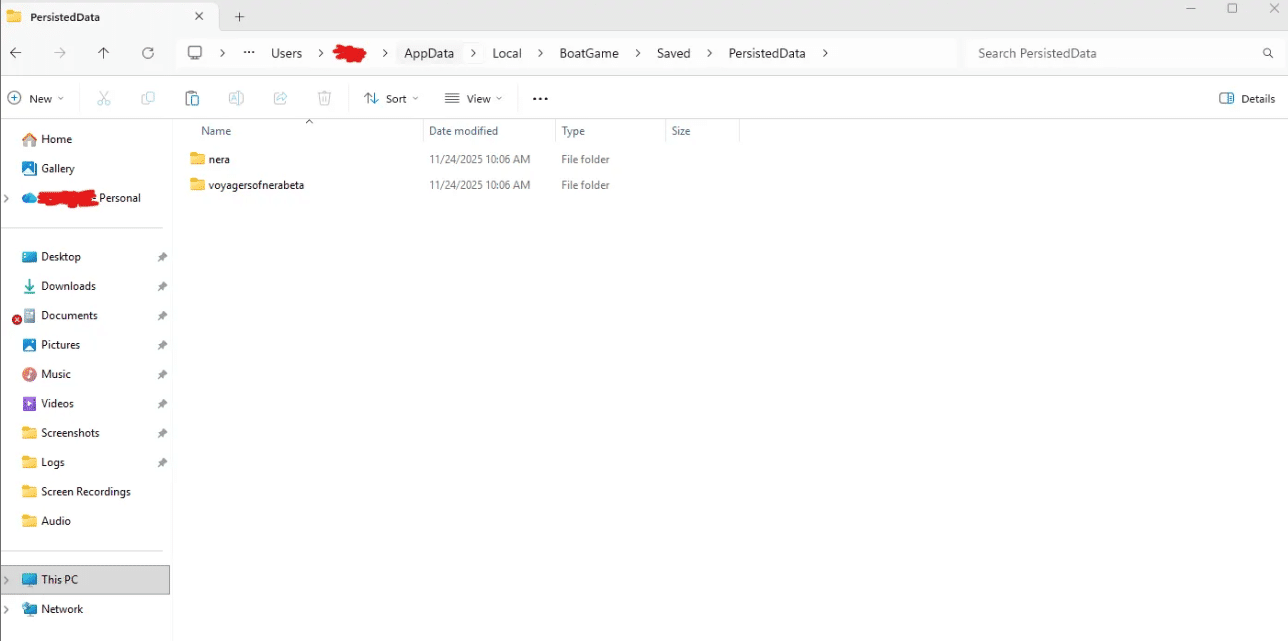Click the Paste clipboard icon

click(192, 98)
